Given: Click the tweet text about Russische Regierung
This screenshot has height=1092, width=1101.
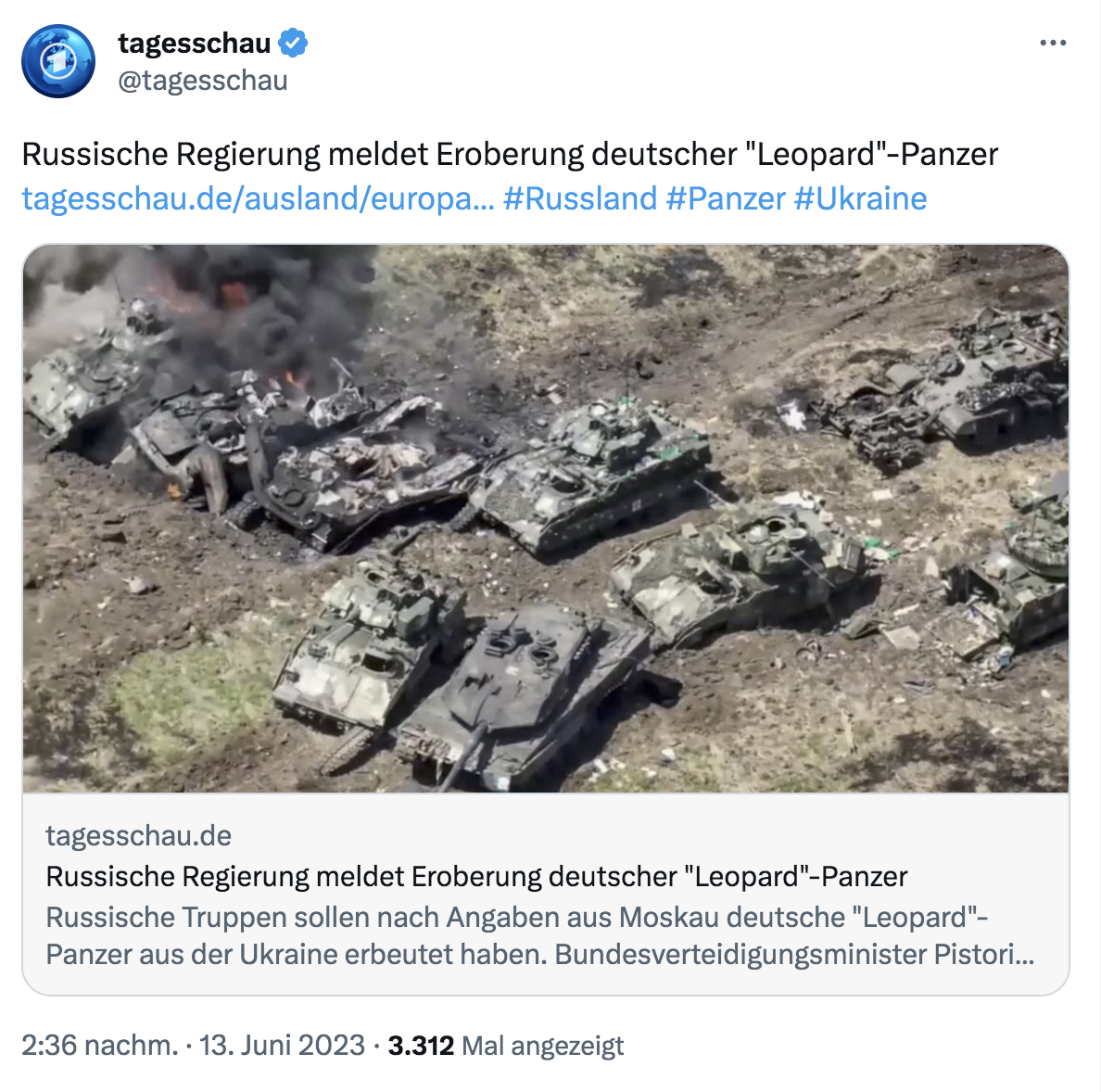Looking at the screenshot, I should (510, 155).
